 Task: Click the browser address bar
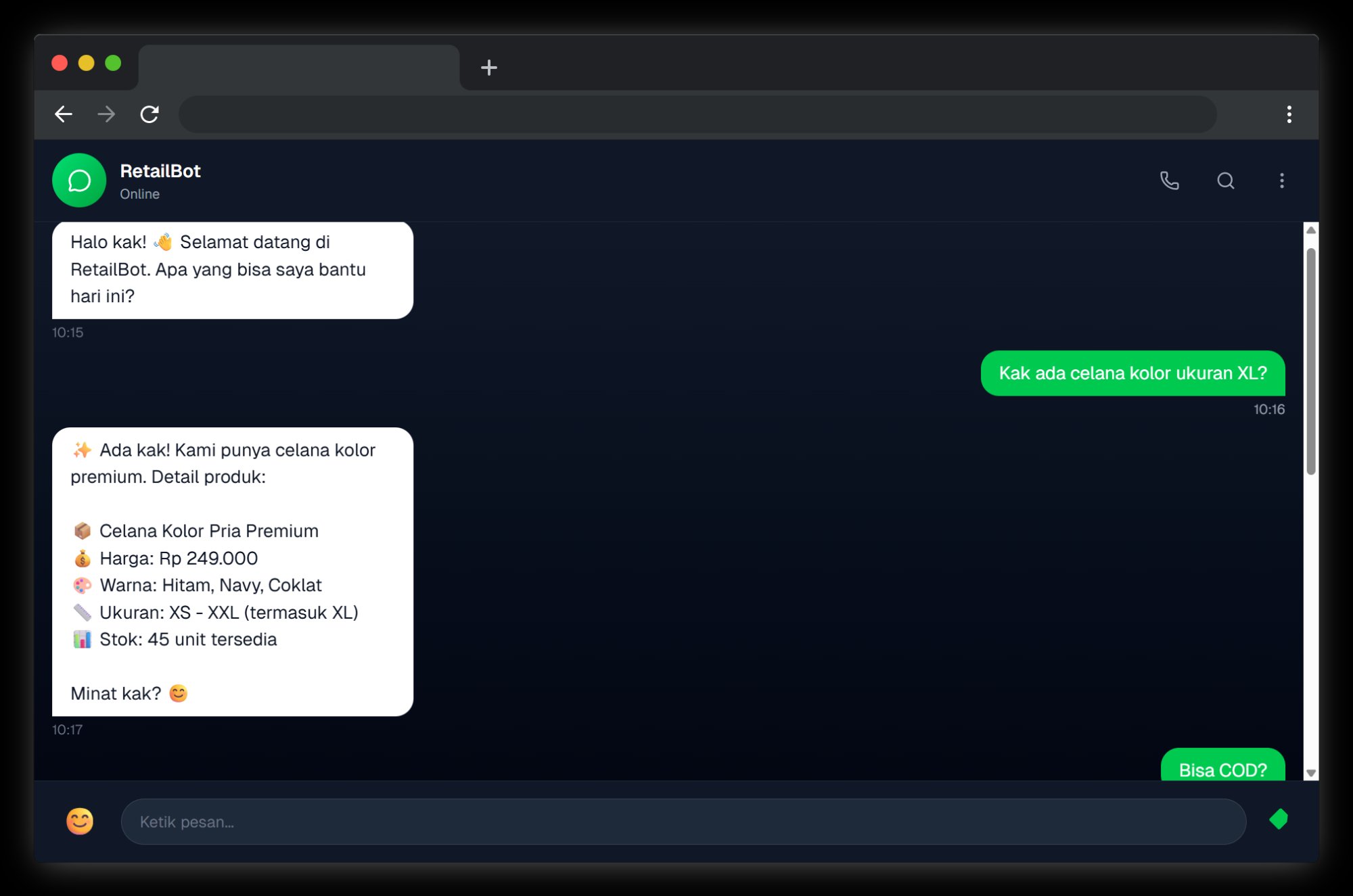(x=697, y=114)
